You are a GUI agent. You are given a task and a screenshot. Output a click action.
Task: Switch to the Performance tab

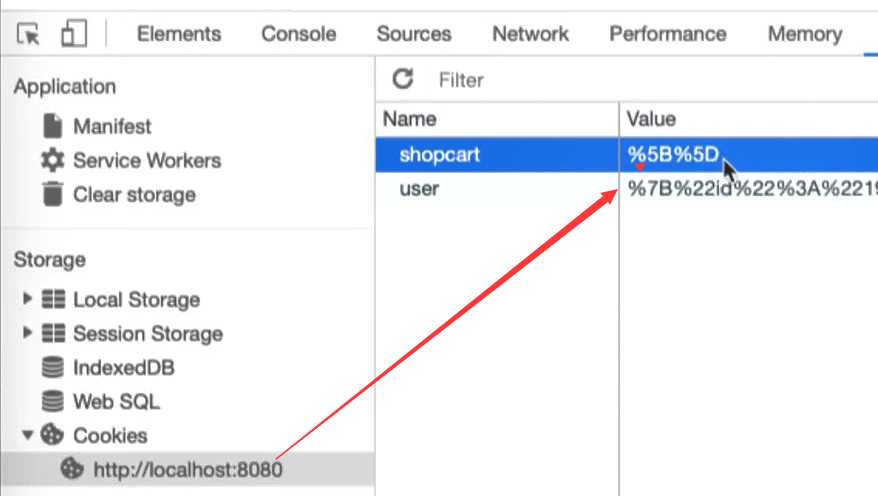668,34
